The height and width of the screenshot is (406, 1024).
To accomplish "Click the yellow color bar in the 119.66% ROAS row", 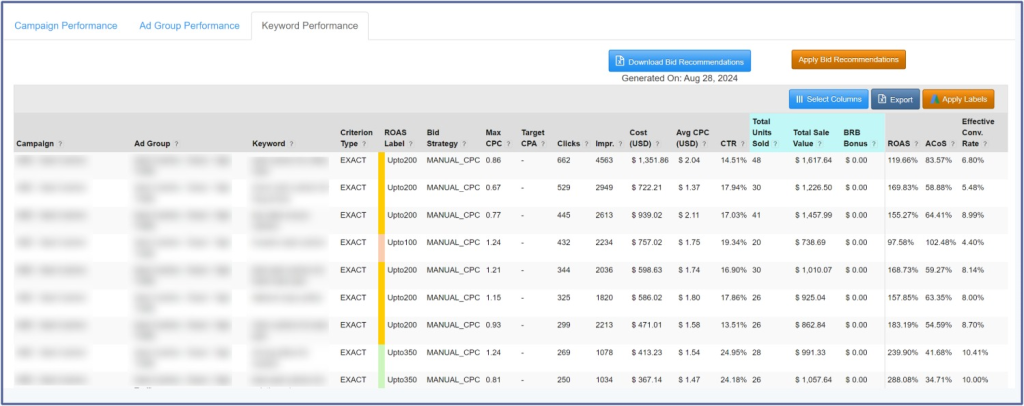I will tap(381, 166).
